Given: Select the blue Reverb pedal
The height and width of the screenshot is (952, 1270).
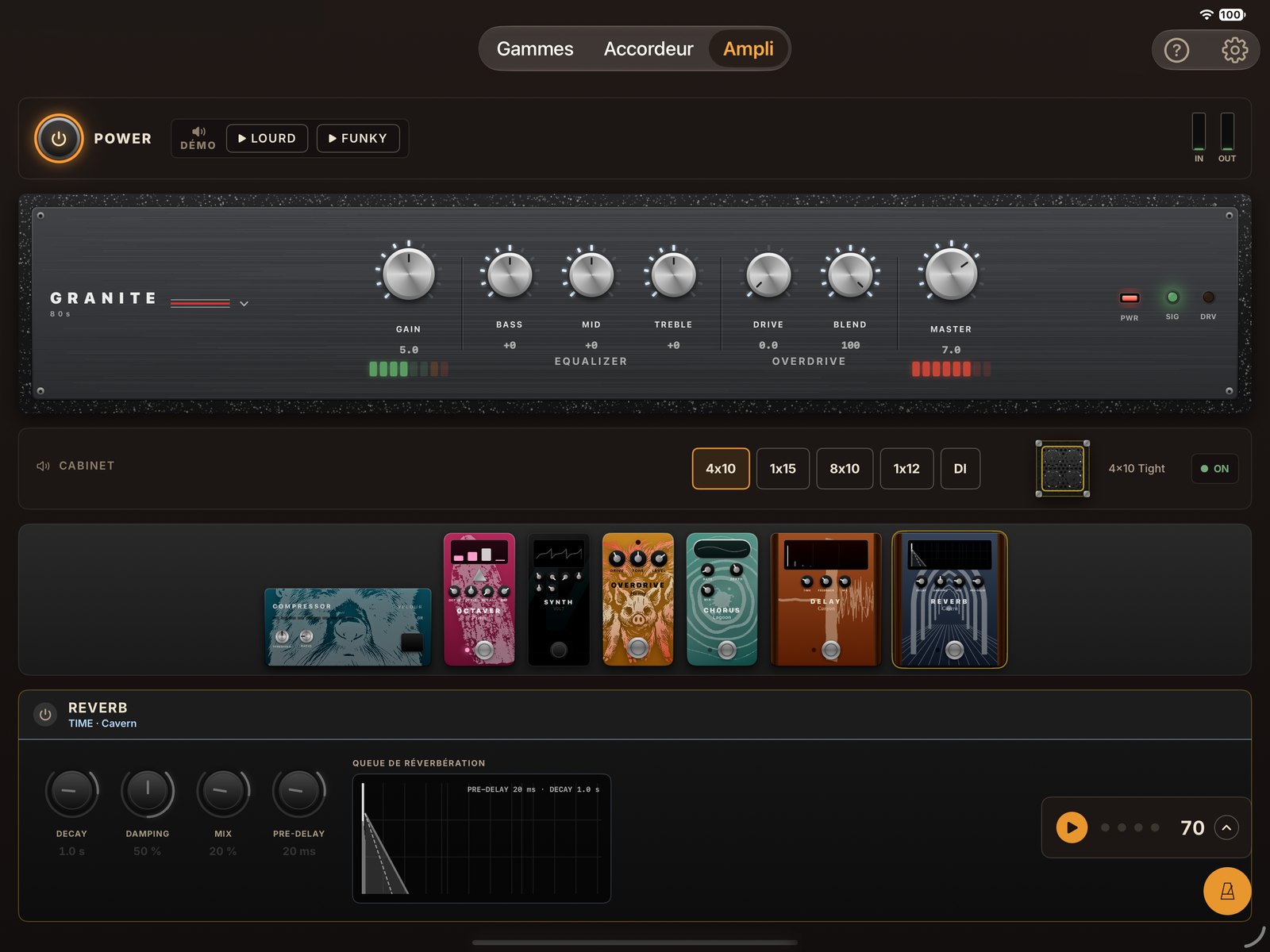Looking at the screenshot, I should point(949,600).
